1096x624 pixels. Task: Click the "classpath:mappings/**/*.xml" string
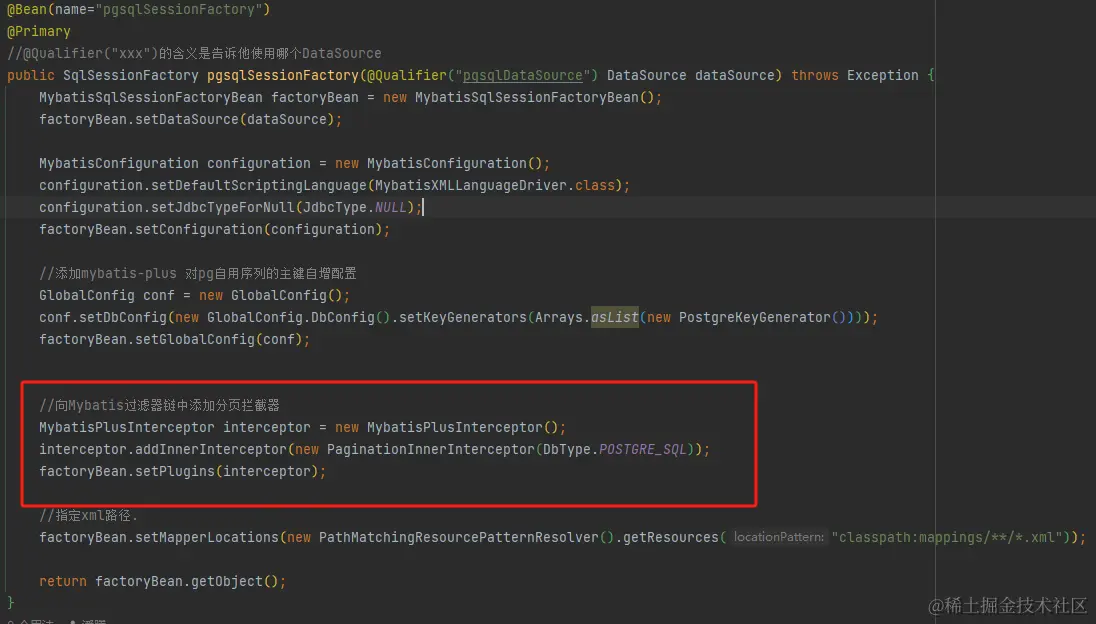947,537
